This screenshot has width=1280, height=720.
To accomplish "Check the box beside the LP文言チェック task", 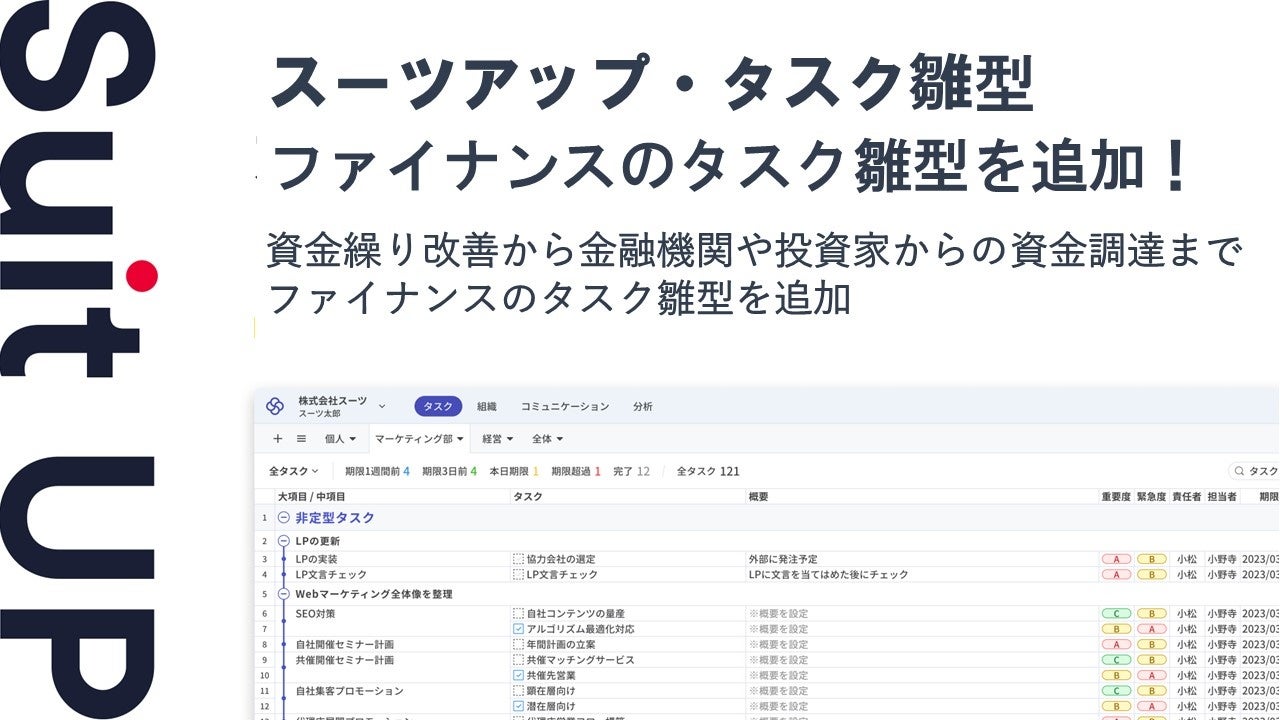I will 518,575.
